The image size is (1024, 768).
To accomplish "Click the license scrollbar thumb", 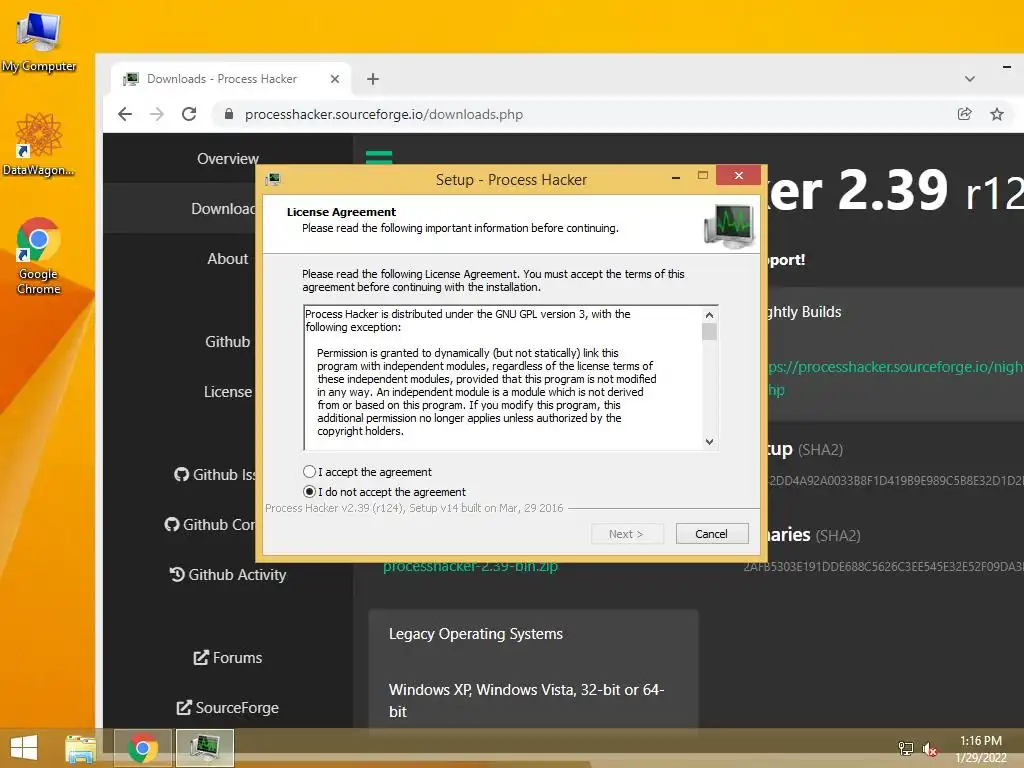I will tap(710, 332).
